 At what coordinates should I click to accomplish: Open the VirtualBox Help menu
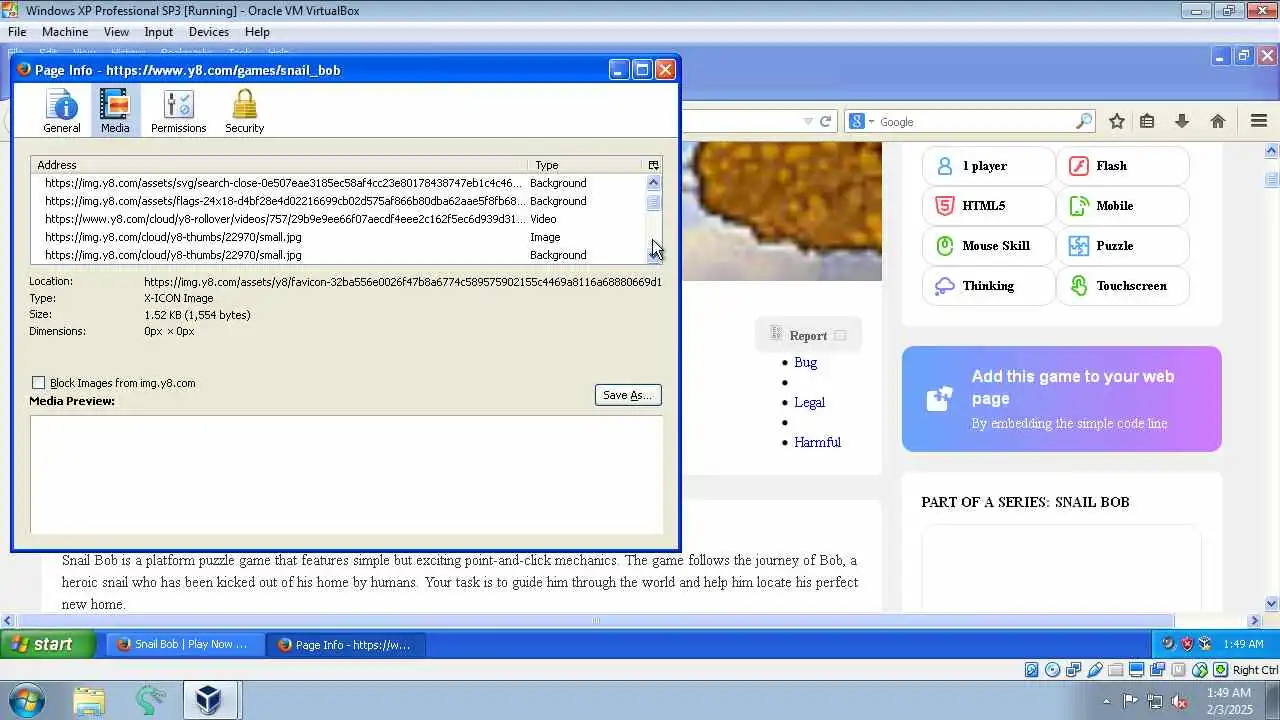[x=257, y=32]
